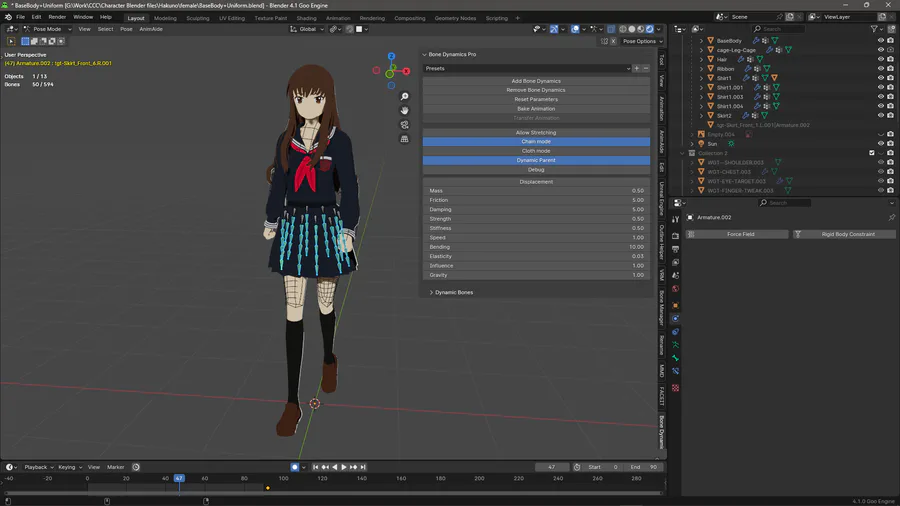The image size is (900, 506).
Task: Toggle Chain mode option
Action: point(536,142)
